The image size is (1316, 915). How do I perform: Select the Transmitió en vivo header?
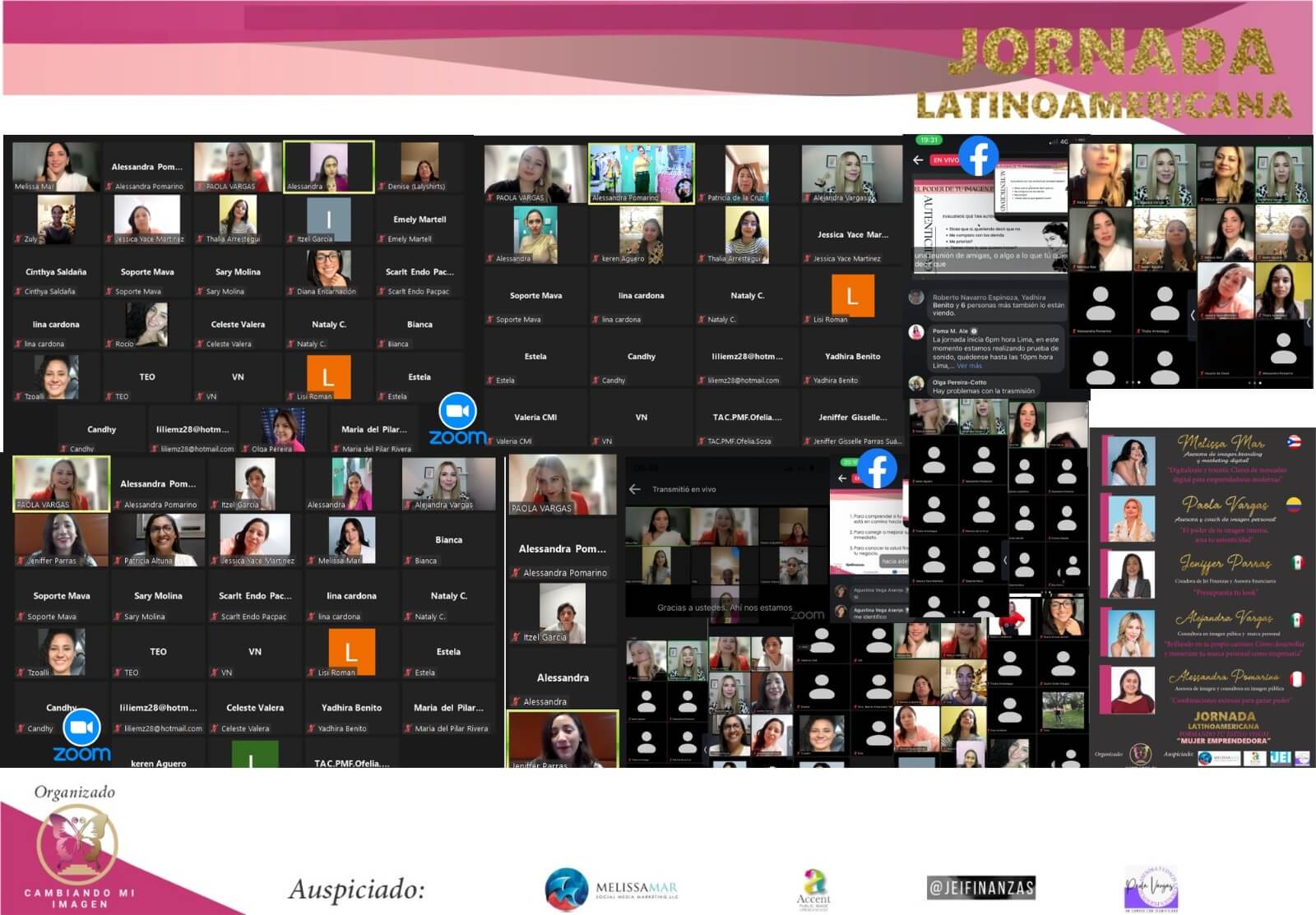(x=683, y=489)
